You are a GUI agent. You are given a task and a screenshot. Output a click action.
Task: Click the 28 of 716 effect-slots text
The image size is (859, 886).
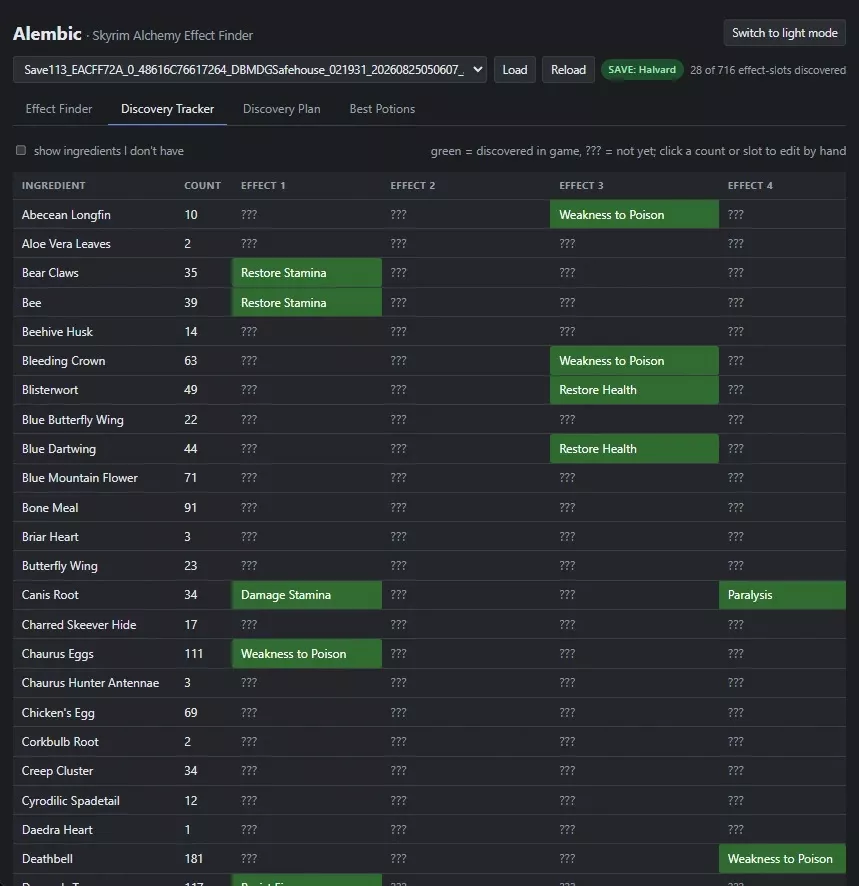click(x=768, y=70)
